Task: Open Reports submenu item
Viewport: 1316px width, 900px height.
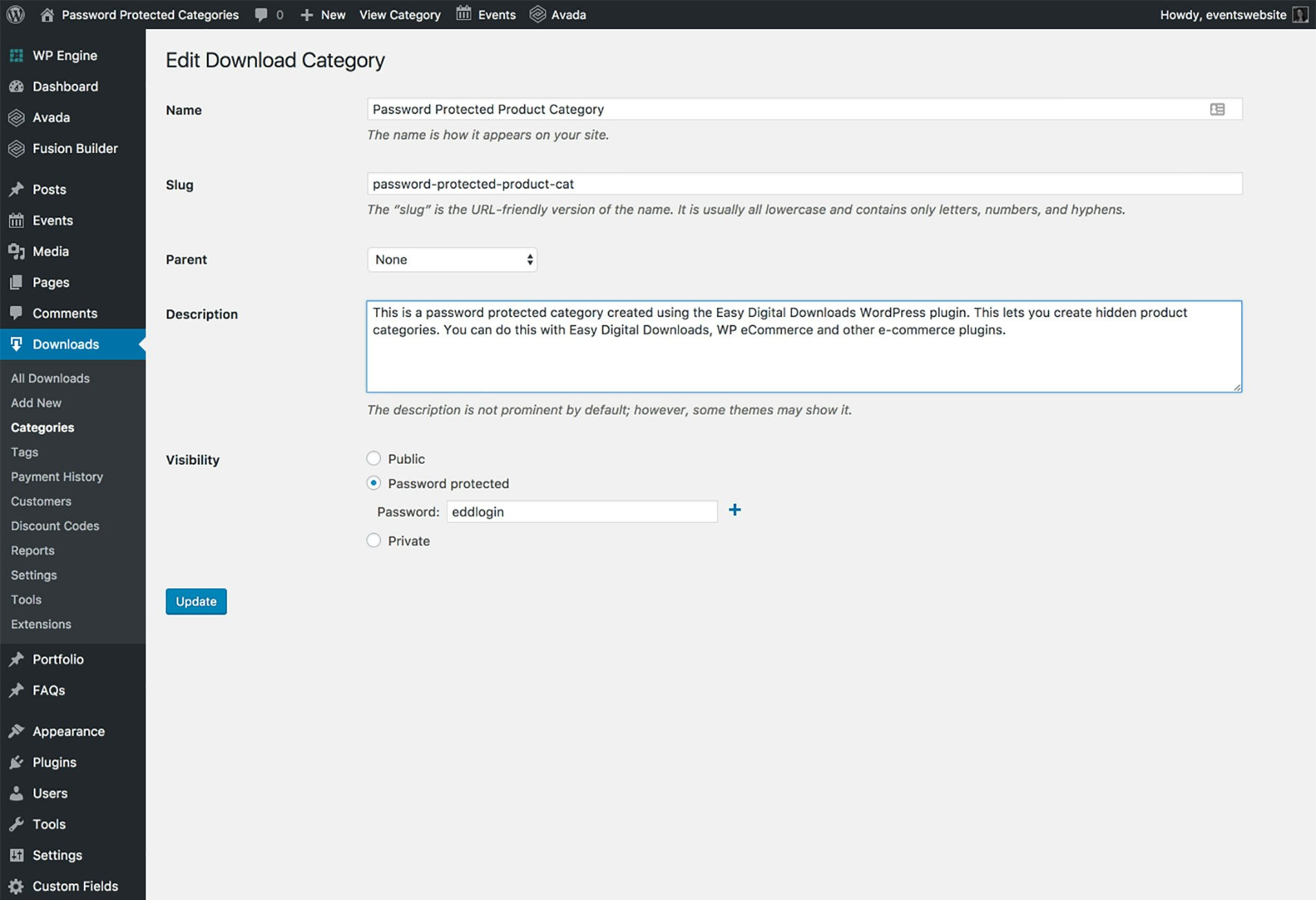Action: [x=33, y=550]
